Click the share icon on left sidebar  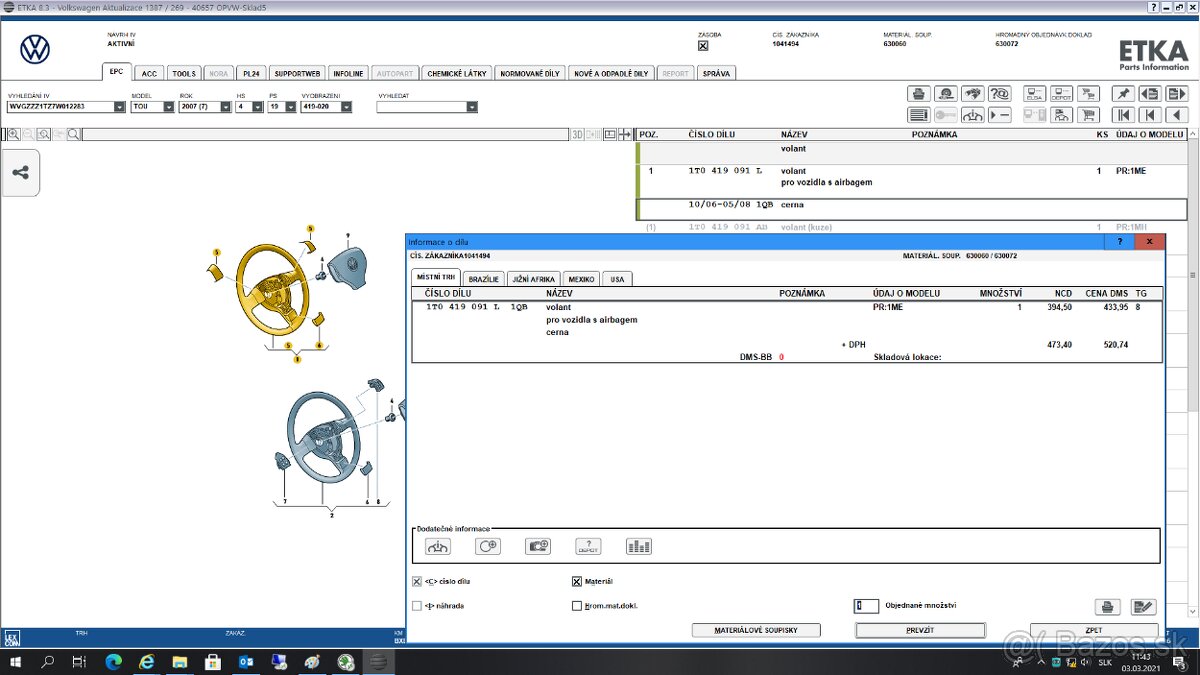(x=20, y=172)
